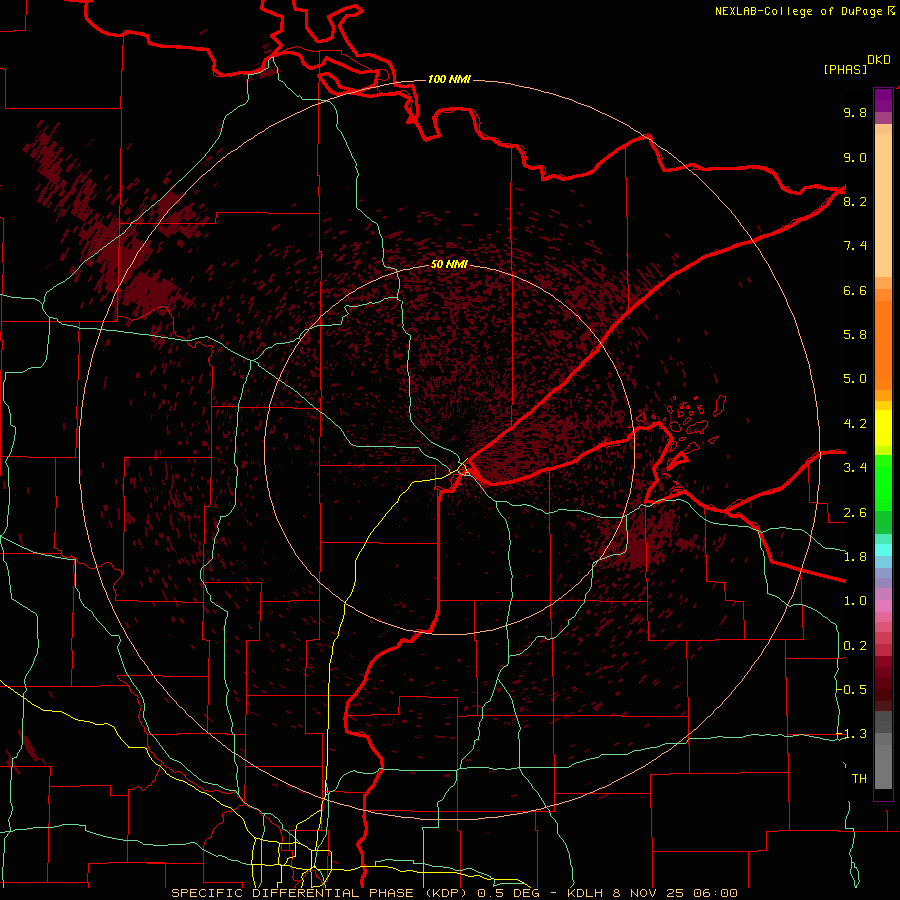
Task: Click the 7.4 legend value
Action: [x=855, y=246]
